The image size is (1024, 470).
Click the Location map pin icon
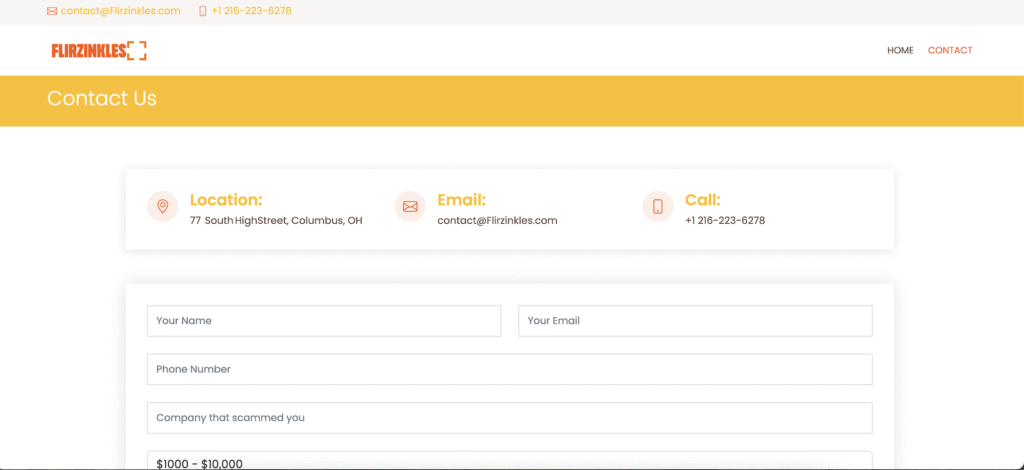click(163, 207)
